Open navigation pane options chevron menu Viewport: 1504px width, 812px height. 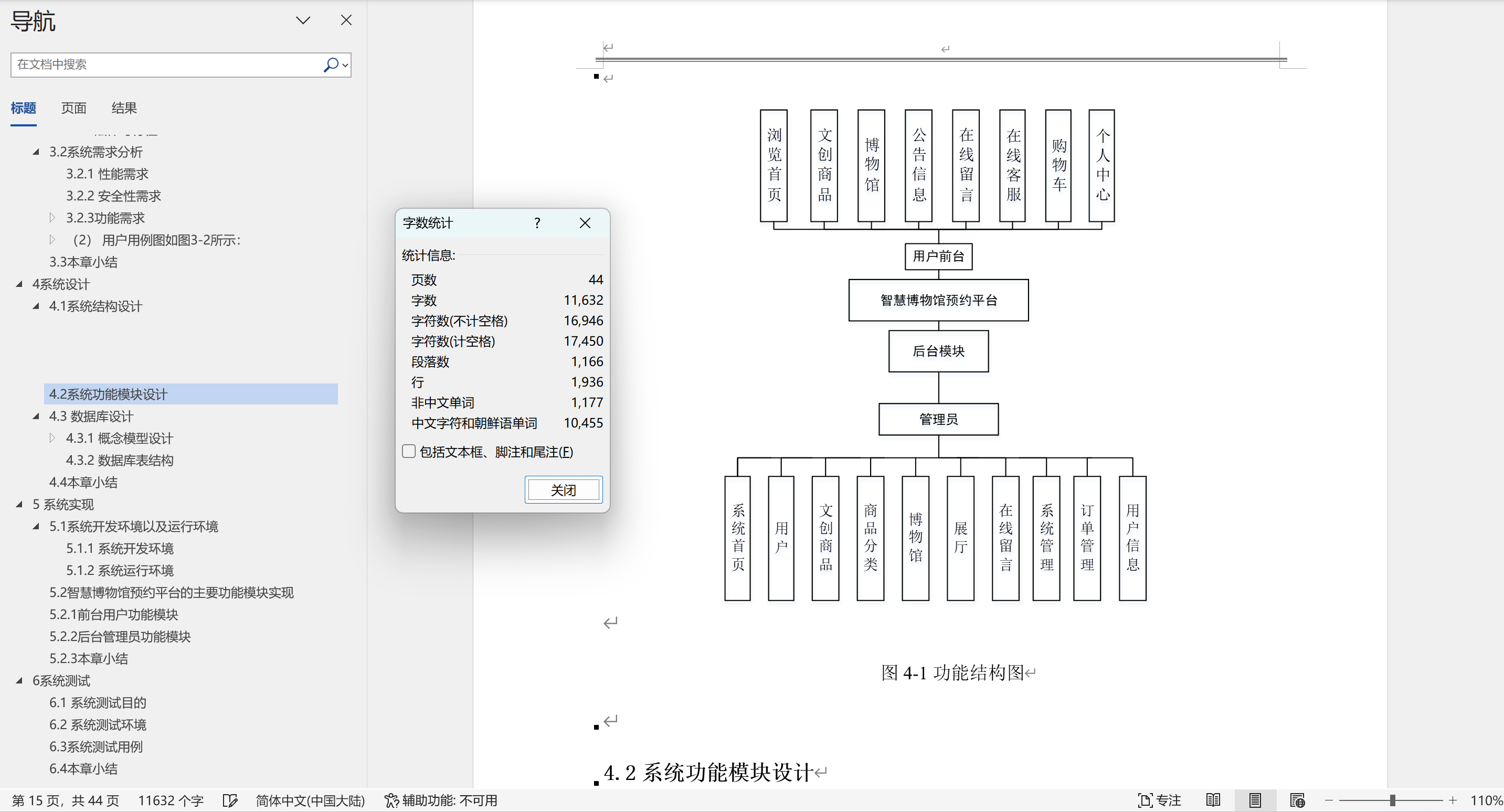click(303, 20)
